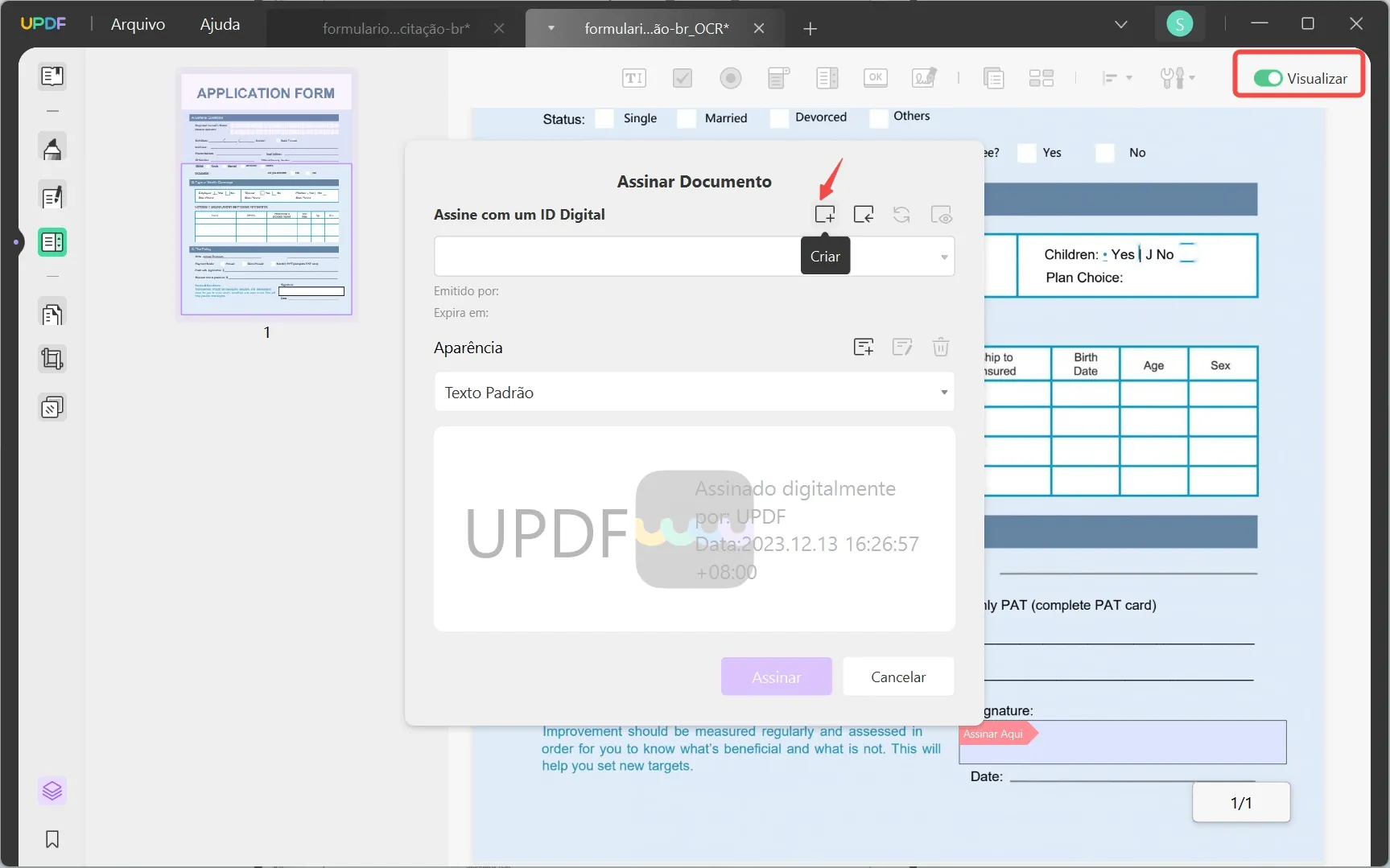Open the Reader mode sidebar icon

(x=52, y=76)
